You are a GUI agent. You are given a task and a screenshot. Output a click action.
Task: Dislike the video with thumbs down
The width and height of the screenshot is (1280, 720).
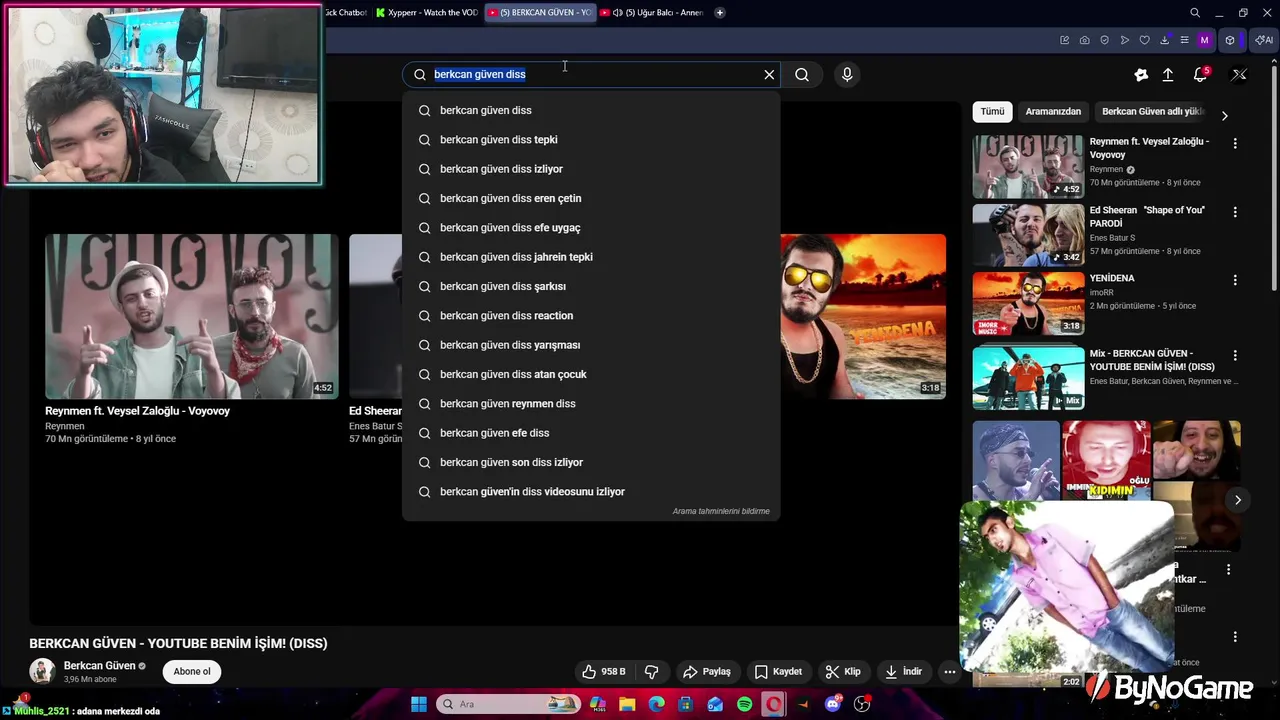[651, 672]
